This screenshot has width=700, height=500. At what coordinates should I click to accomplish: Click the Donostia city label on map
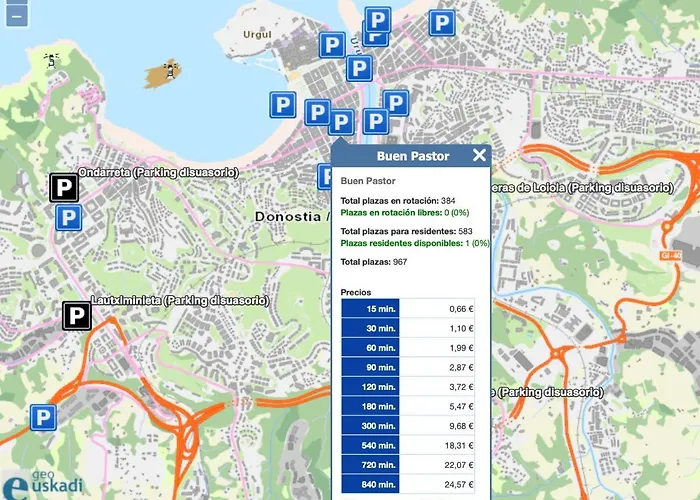point(291,216)
